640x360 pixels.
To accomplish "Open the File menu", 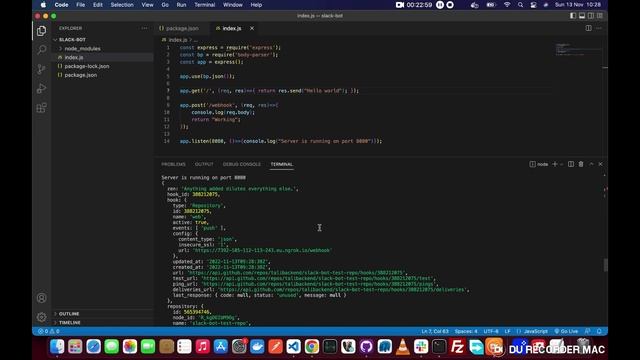I will (x=81, y=5).
